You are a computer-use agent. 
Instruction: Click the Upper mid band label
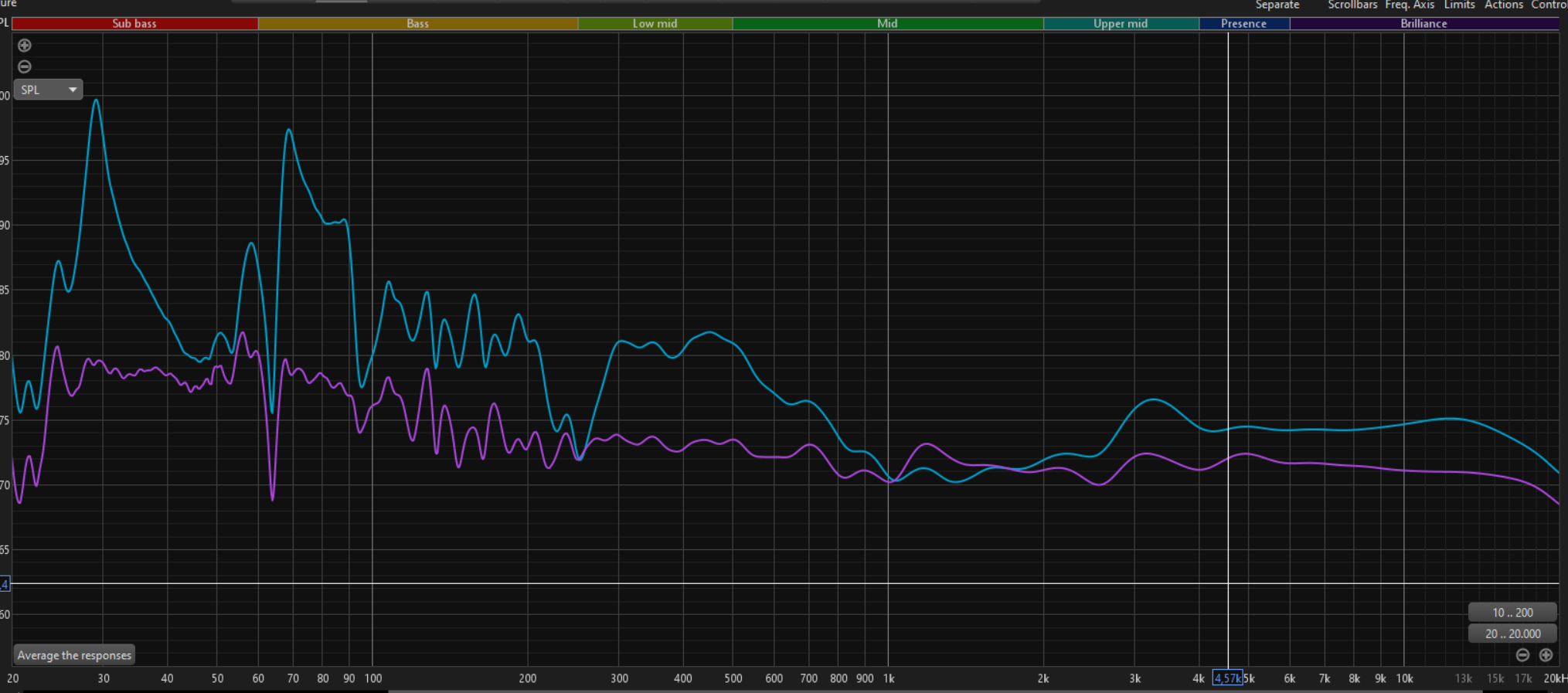pos(1121,24)
